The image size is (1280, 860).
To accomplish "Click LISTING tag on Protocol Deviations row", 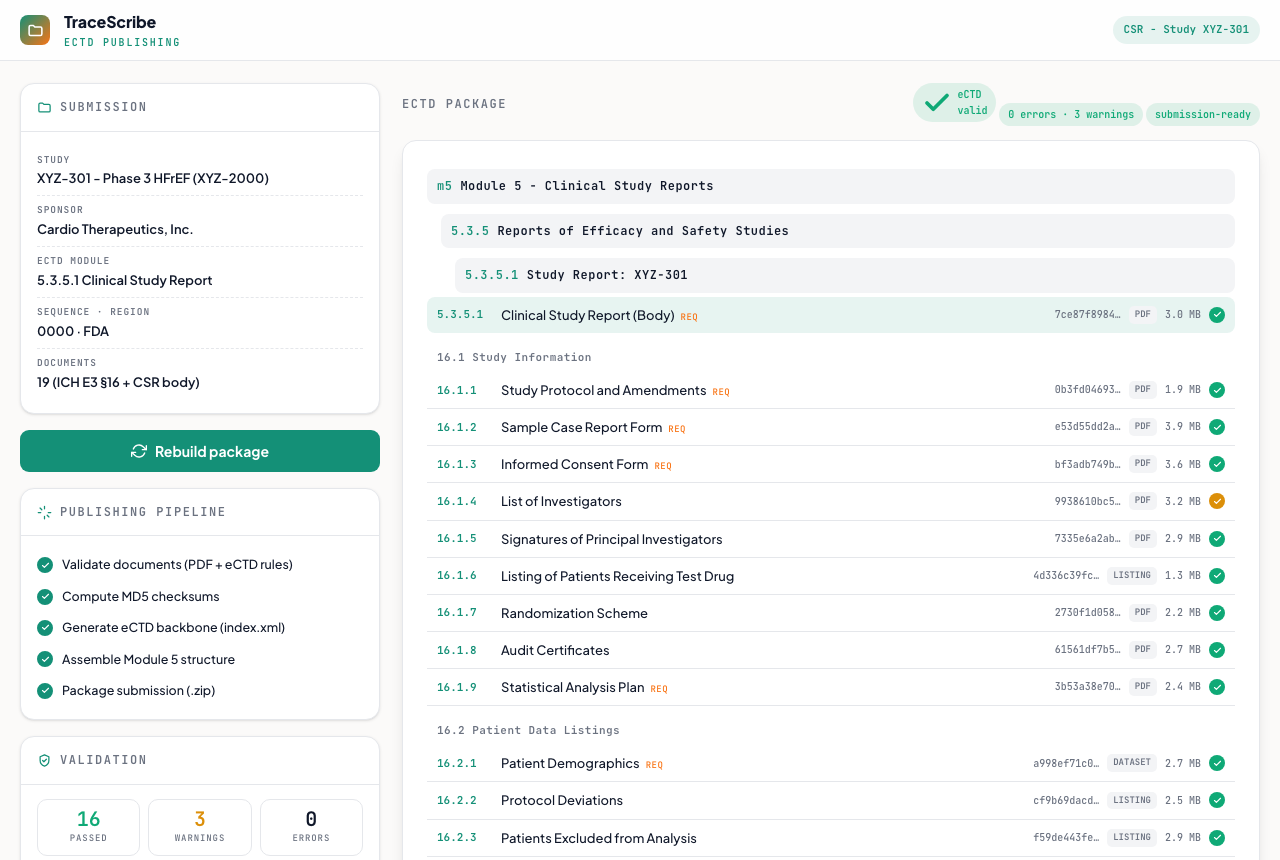I will click(1132, 800).
